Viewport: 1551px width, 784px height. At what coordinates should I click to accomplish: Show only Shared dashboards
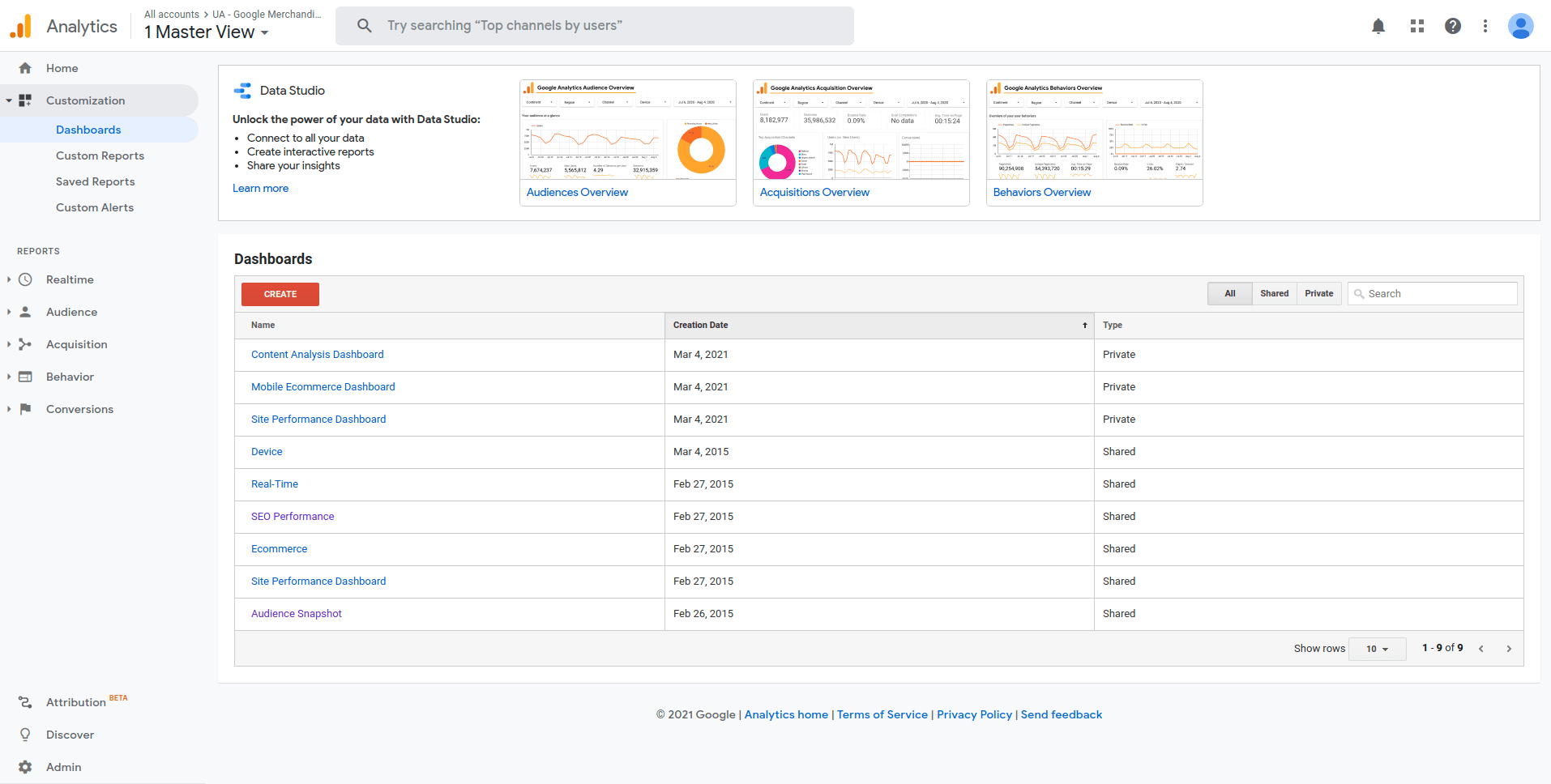click(x=1274, y=293)
